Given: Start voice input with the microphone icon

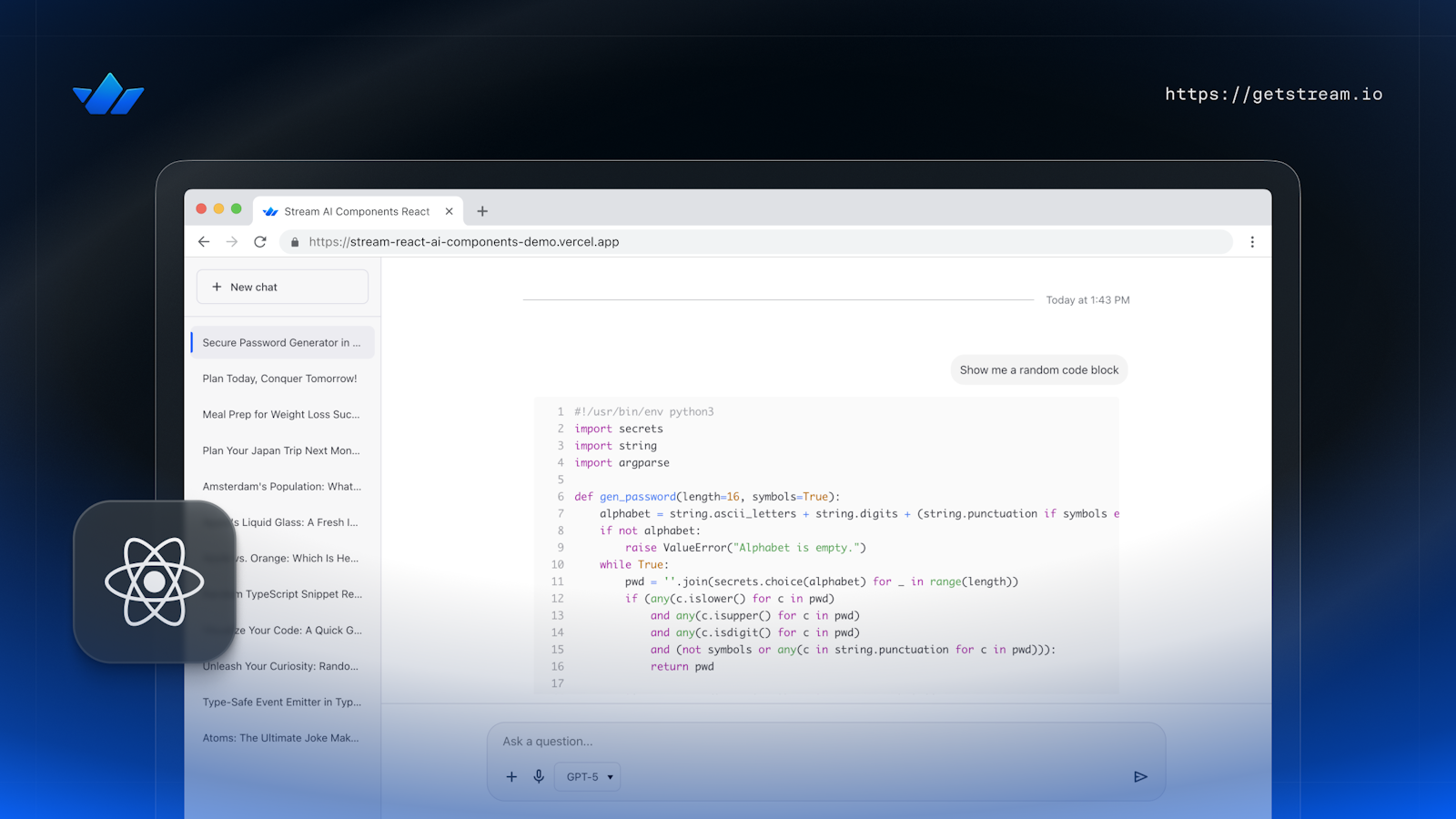Looking at the screenshot, I should [x=539, y=776].
